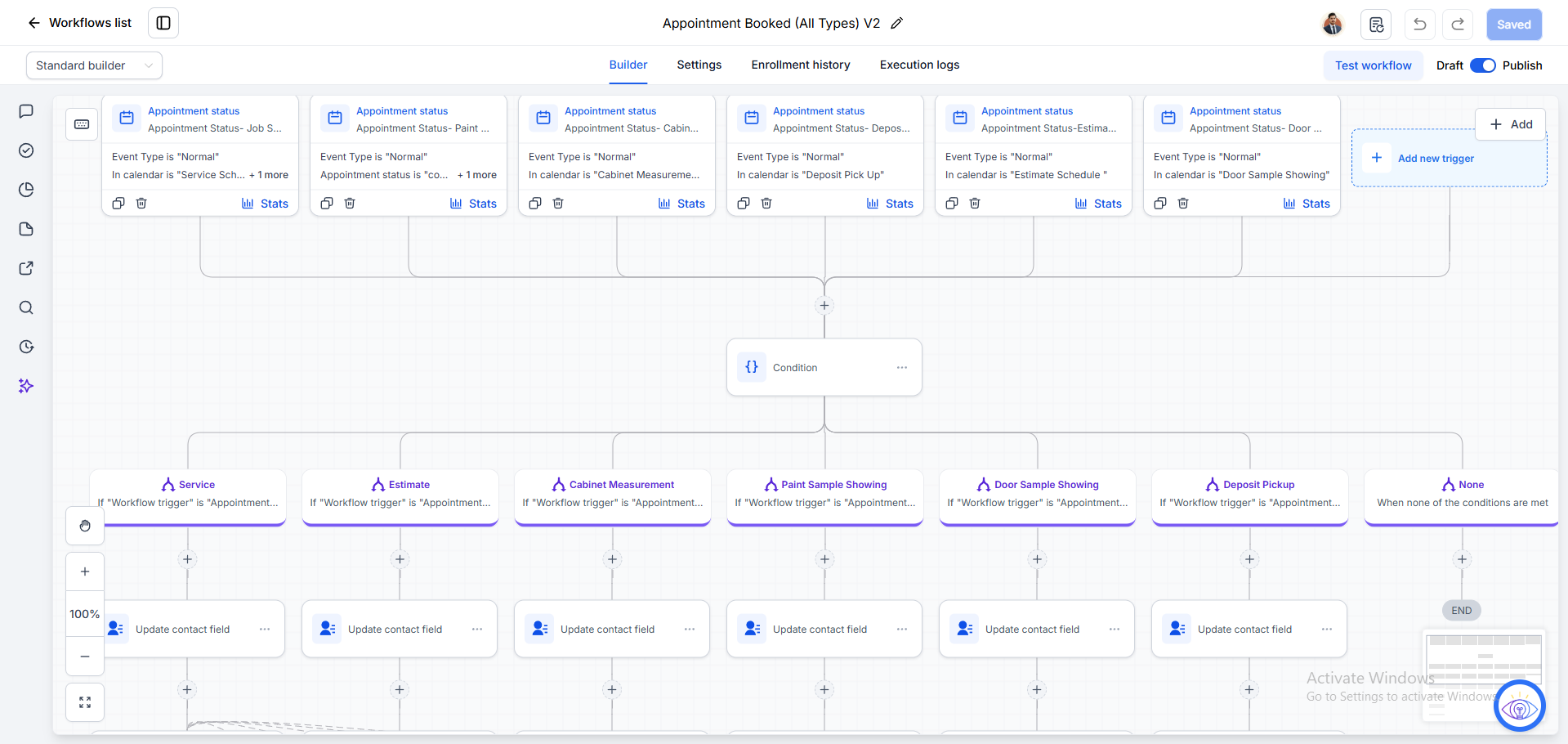Image resolution: width=1568 pixels, height=744 pixels.
Task: Open the comments sidebar icon
Action: point(26,111)
